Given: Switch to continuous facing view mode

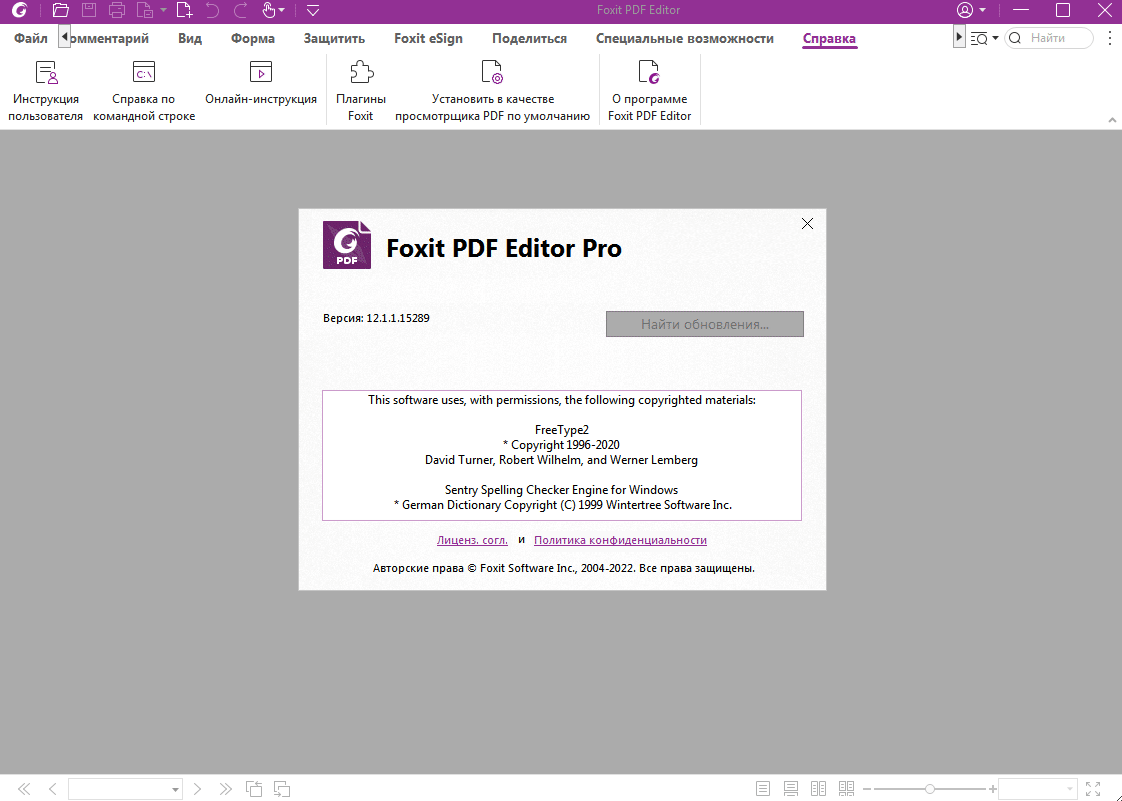Looking at the screenshot, I should pos(847,789).
